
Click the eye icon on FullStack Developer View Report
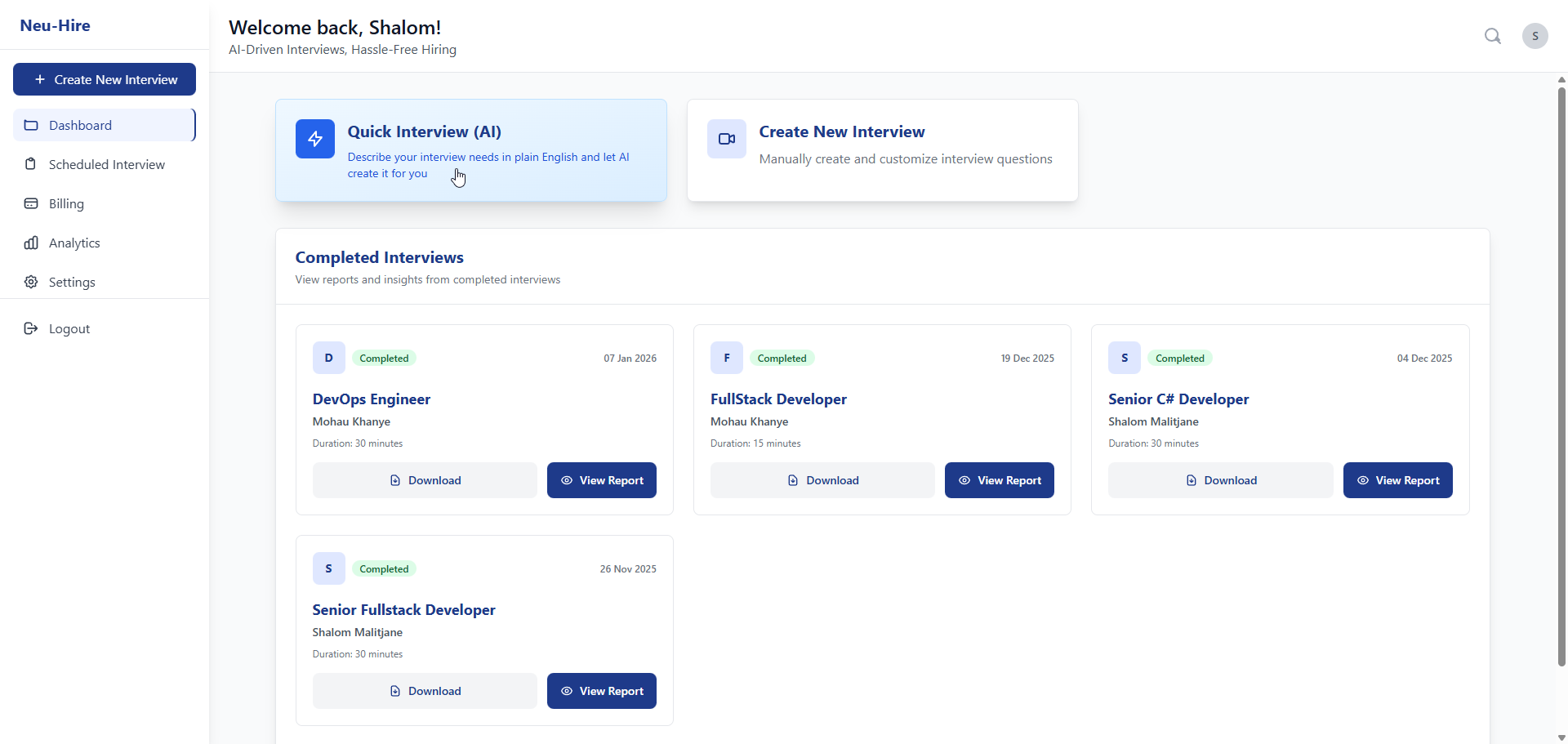(965, 480)
